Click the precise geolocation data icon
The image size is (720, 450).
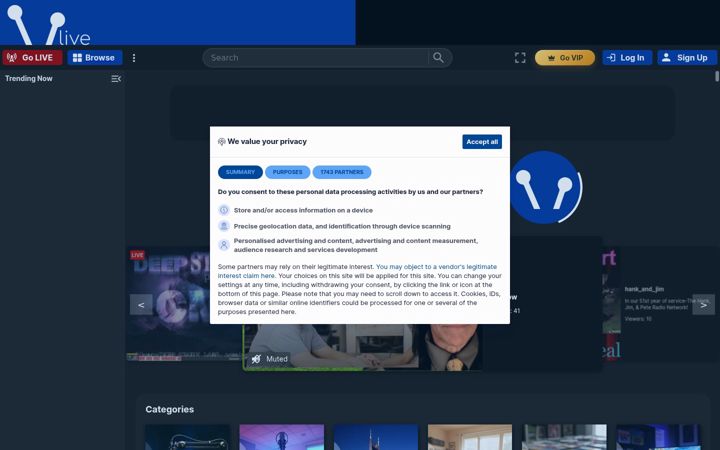click(x=224, y=226)
